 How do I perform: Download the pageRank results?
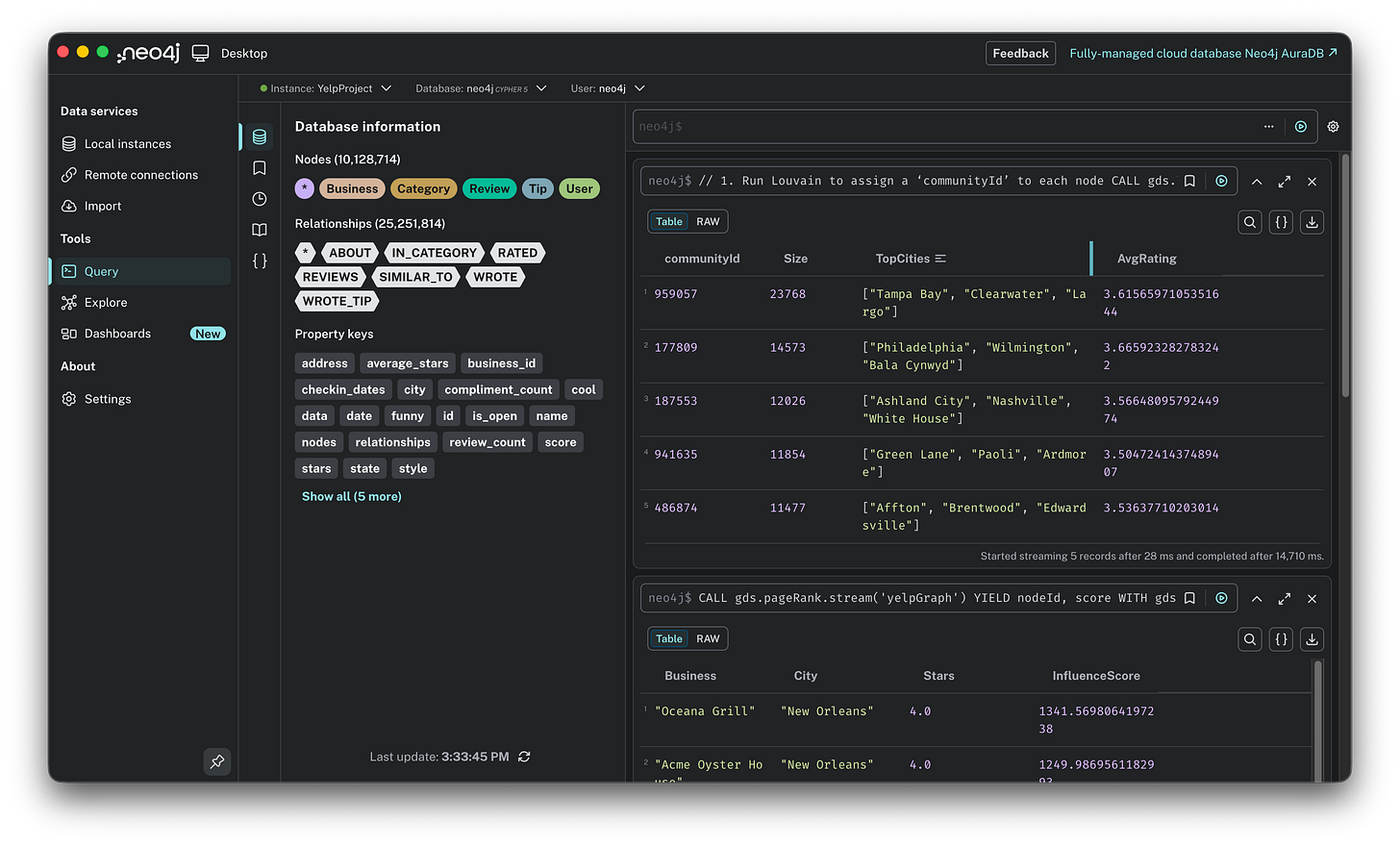point(1312,639)
